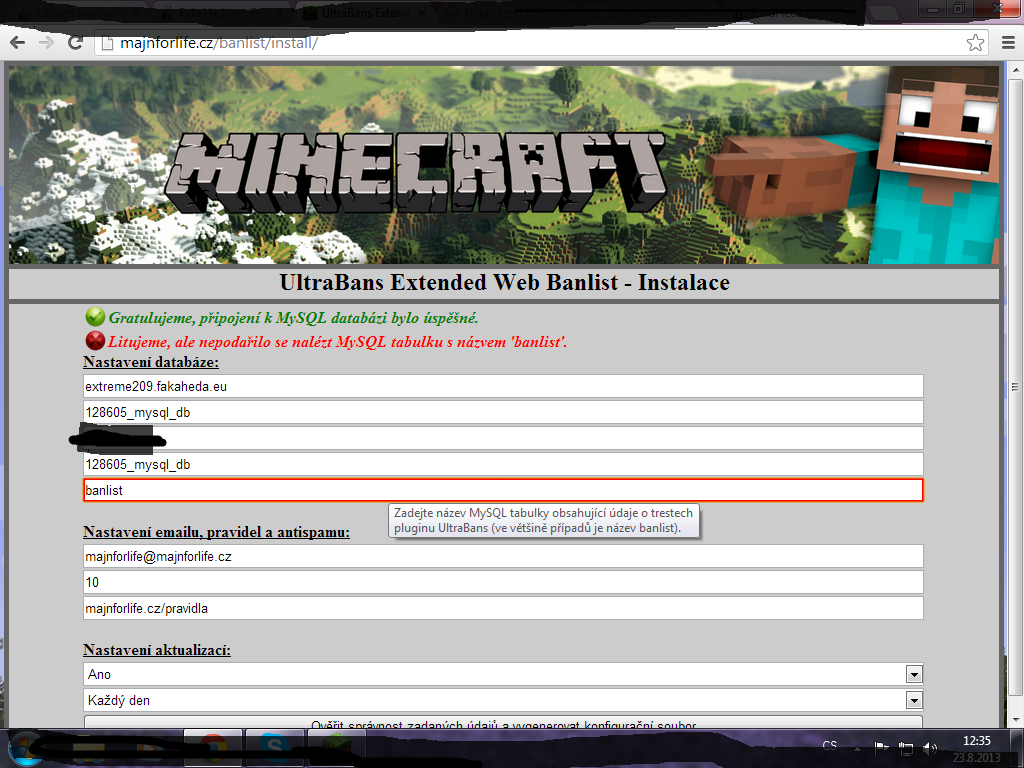Click the 'Nastavení aktualizací:' heading
The image size is (1024, 768).
click(157, 650)
